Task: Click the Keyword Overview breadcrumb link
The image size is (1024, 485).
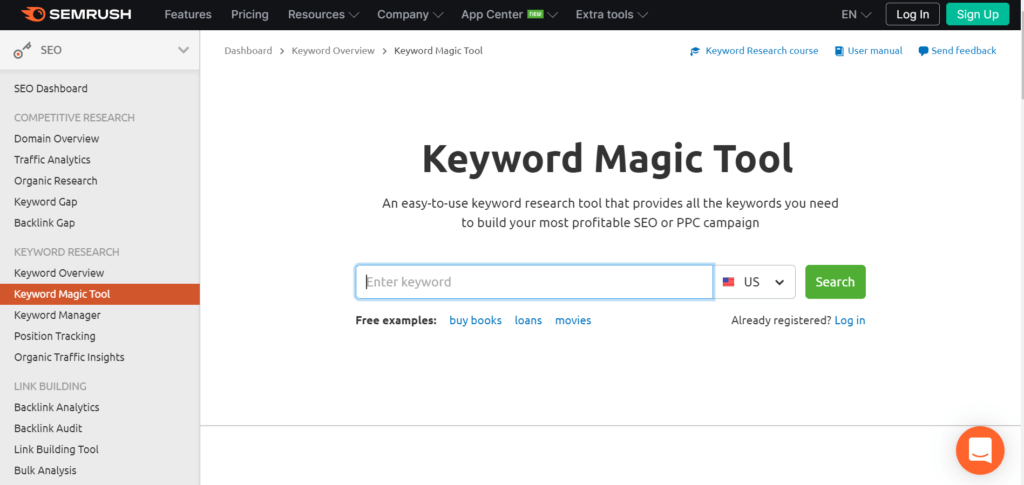Action: pos(333,51)
